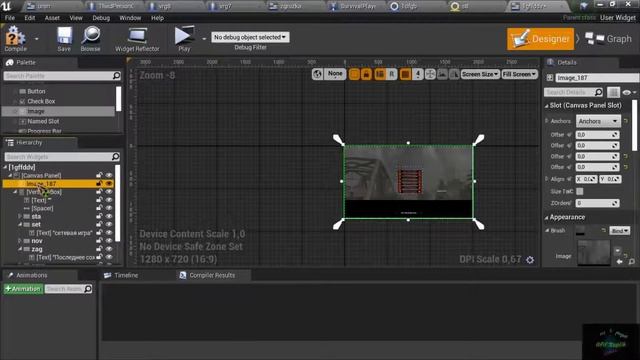The image size is (640, 360).
Task: Collapse the Appearance section
Action: [x=547, y=218]
